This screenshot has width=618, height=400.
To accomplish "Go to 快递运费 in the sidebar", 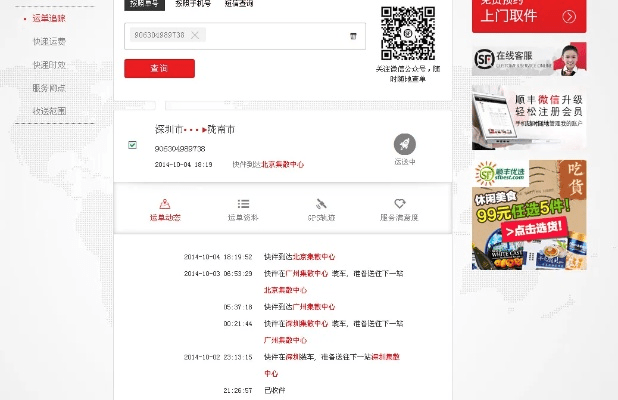I will click(x=49, y=41).
